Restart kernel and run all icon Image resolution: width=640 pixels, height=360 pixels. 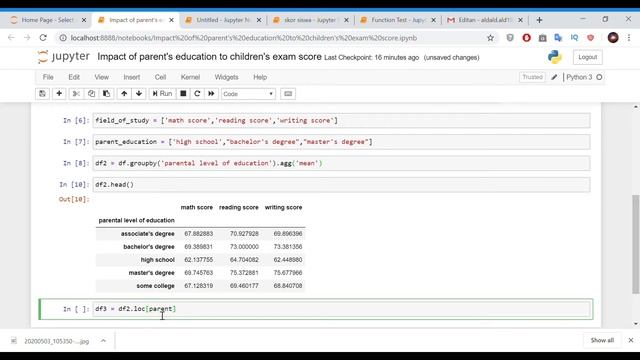[211, 94]
